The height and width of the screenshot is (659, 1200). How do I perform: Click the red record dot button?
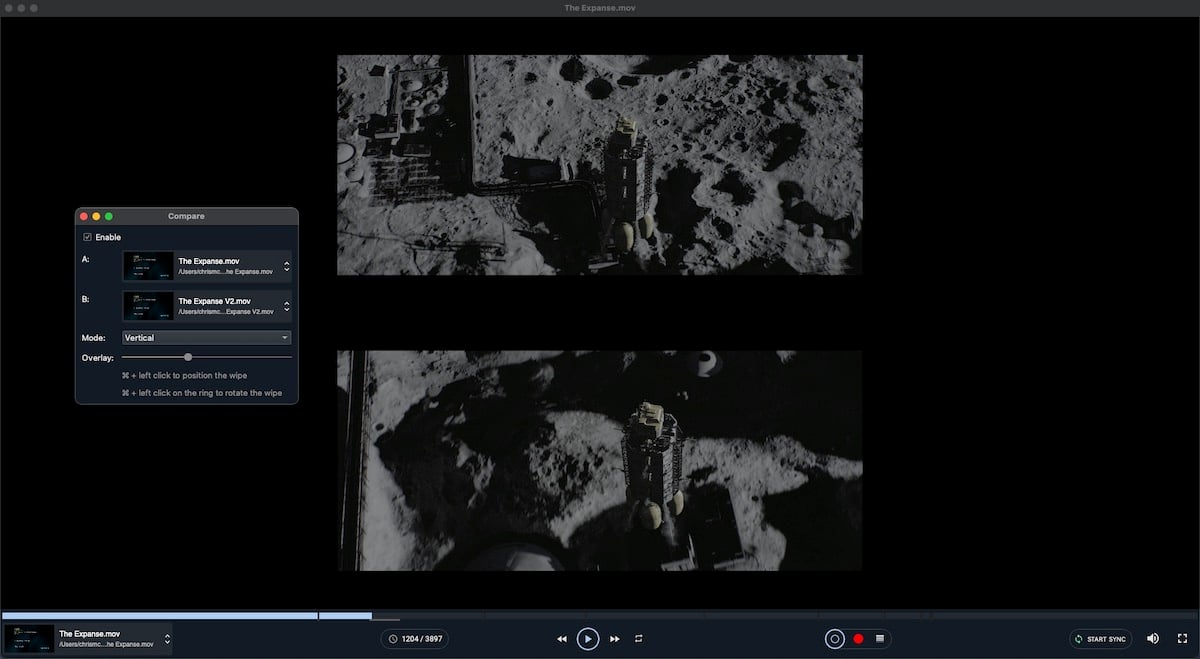[858, 639]
